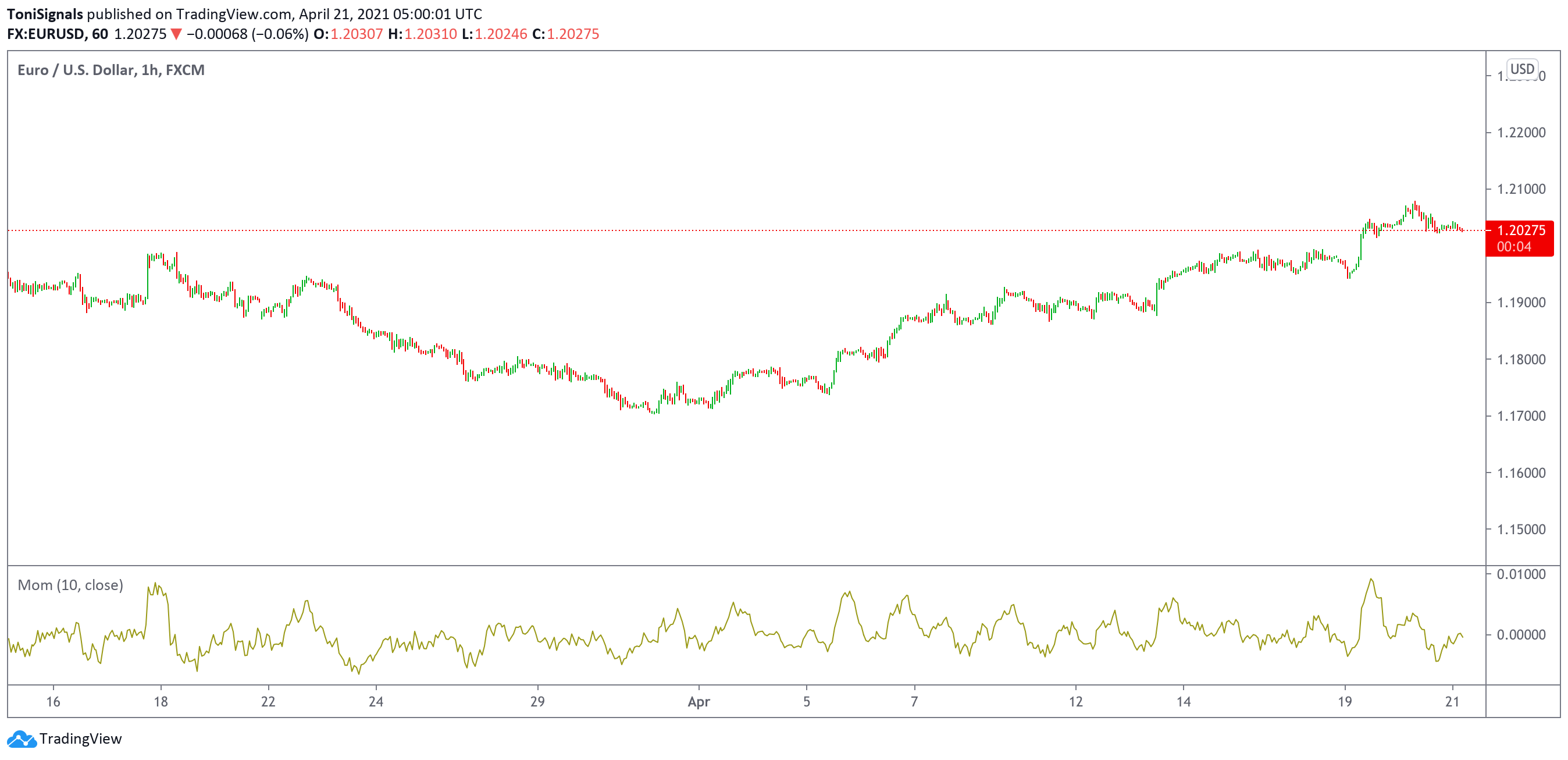The height and width of the screenshot is (760, 1568).
Task: Open the Mom (10, close) indicator legend
Action: click(x=70, y=585)
